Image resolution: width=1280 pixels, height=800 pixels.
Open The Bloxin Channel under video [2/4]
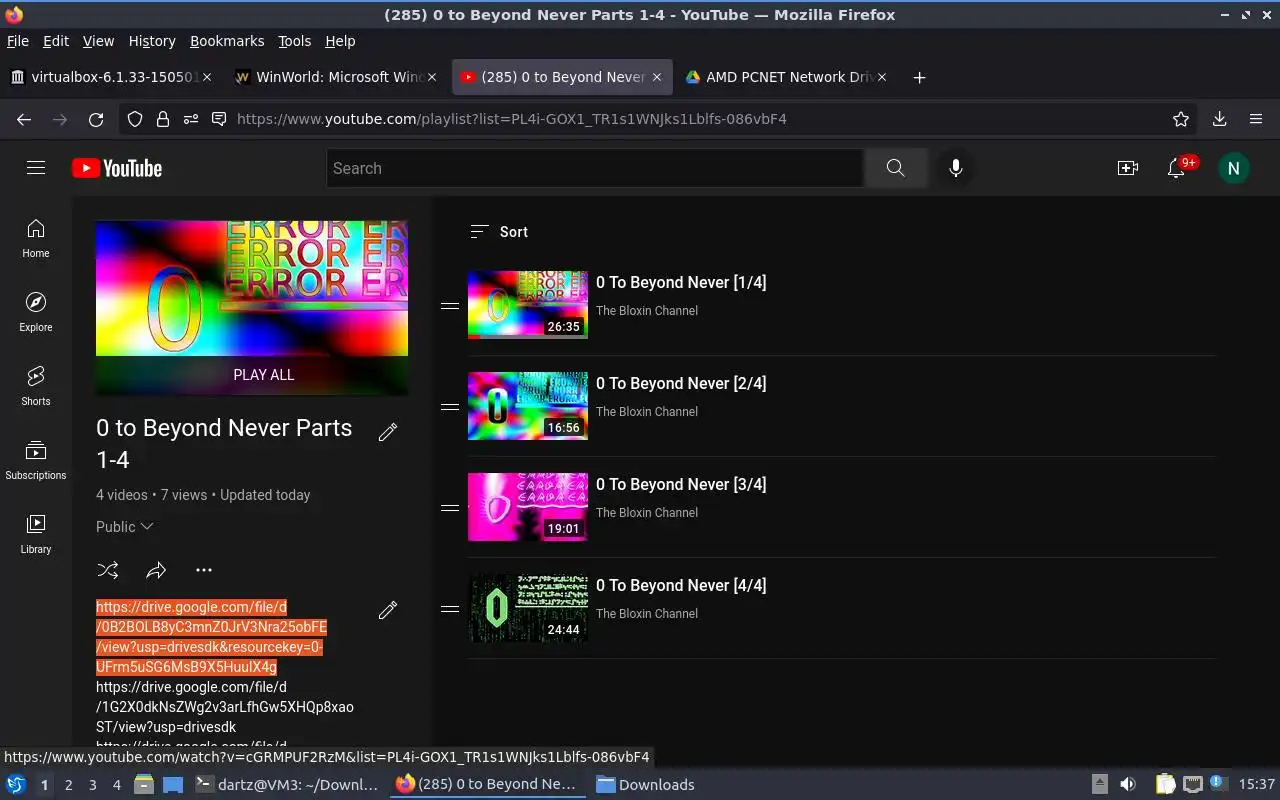(647, 412)
